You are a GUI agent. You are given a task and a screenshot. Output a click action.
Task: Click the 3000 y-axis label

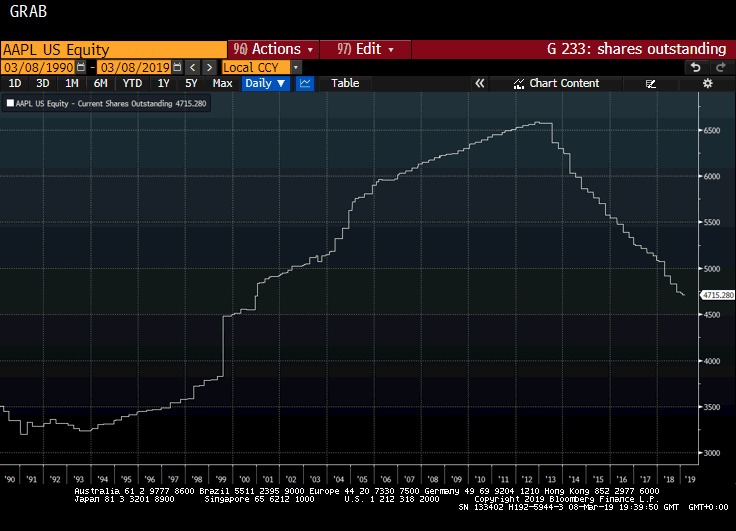tap(712, 453)
